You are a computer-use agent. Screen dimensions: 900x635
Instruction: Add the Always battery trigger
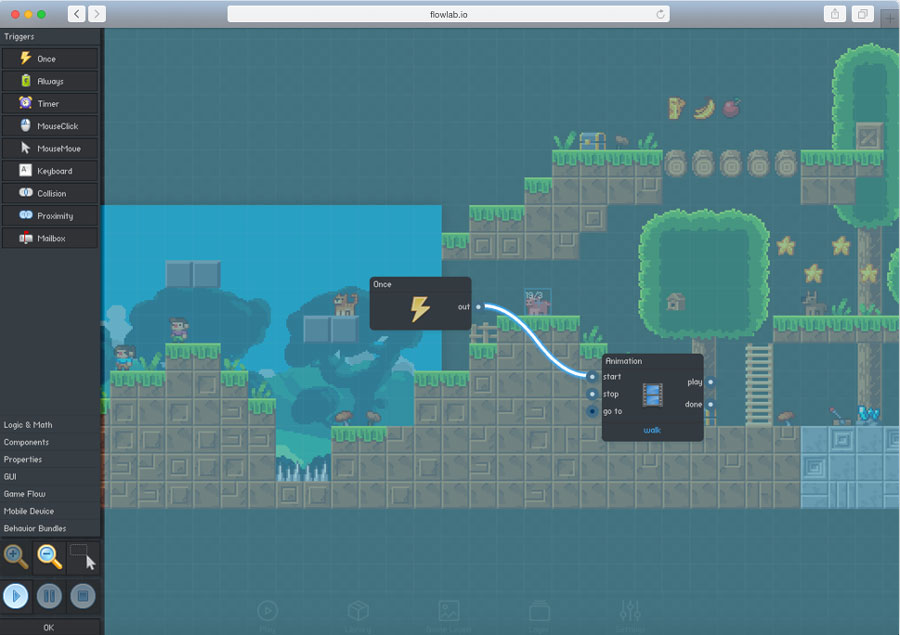click(x=50, y=81)
